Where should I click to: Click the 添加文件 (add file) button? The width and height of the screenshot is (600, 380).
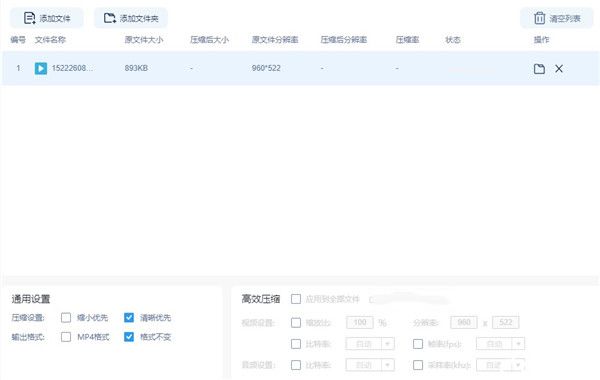coord(46,18)
